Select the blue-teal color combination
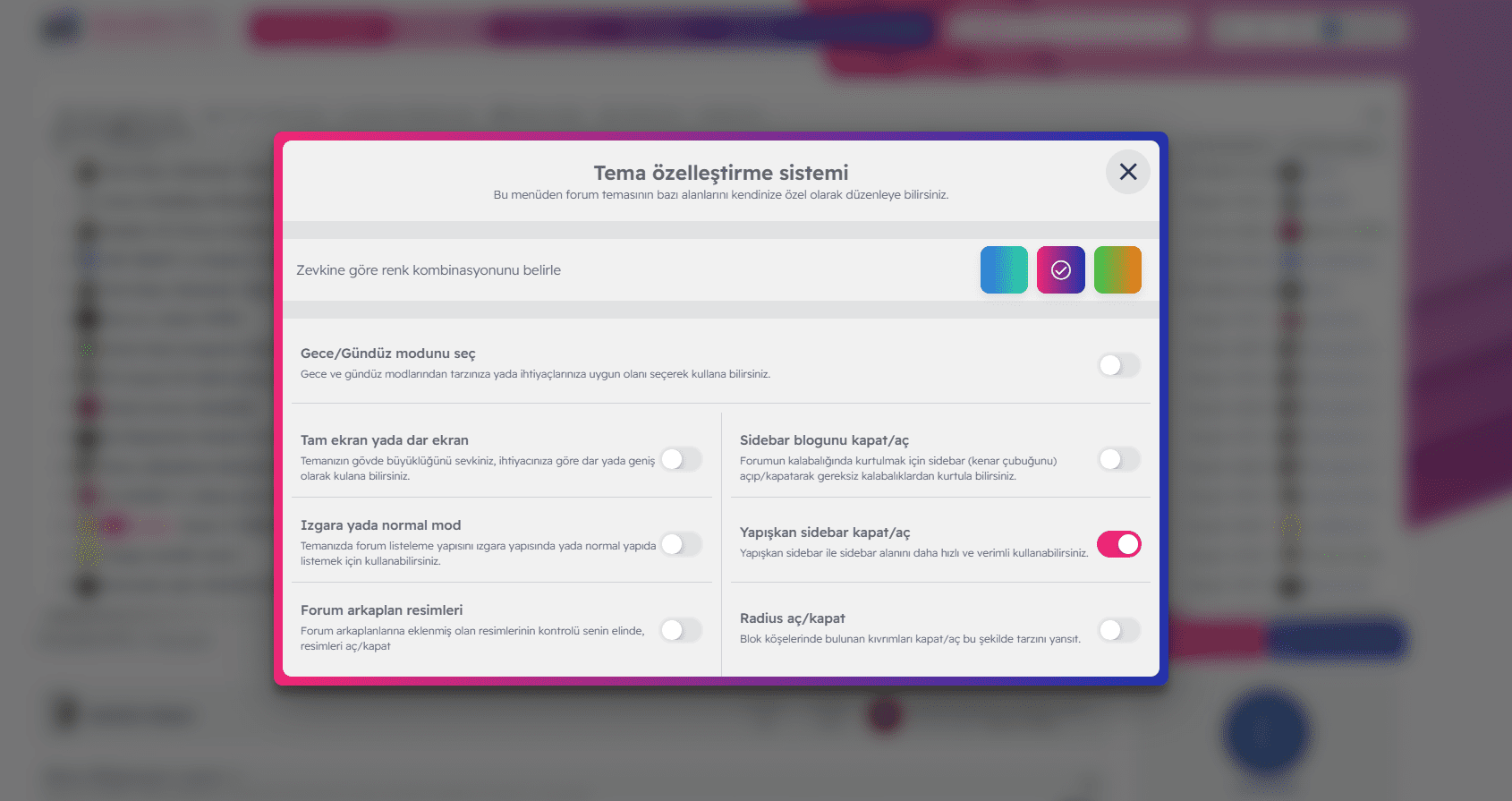Viewport: 1512px width, 801px height. pyautogui.click(x=1004, y=270)
